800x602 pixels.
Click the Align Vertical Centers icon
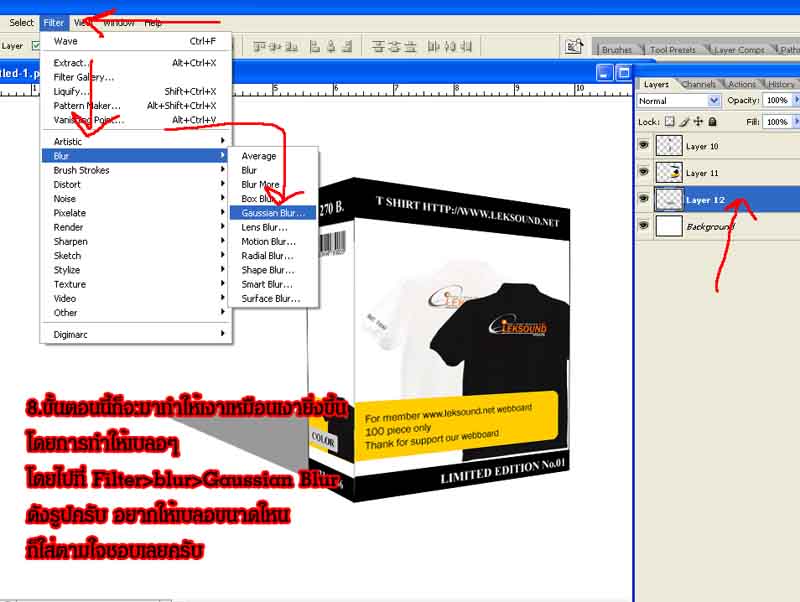(x=276, y=47)
